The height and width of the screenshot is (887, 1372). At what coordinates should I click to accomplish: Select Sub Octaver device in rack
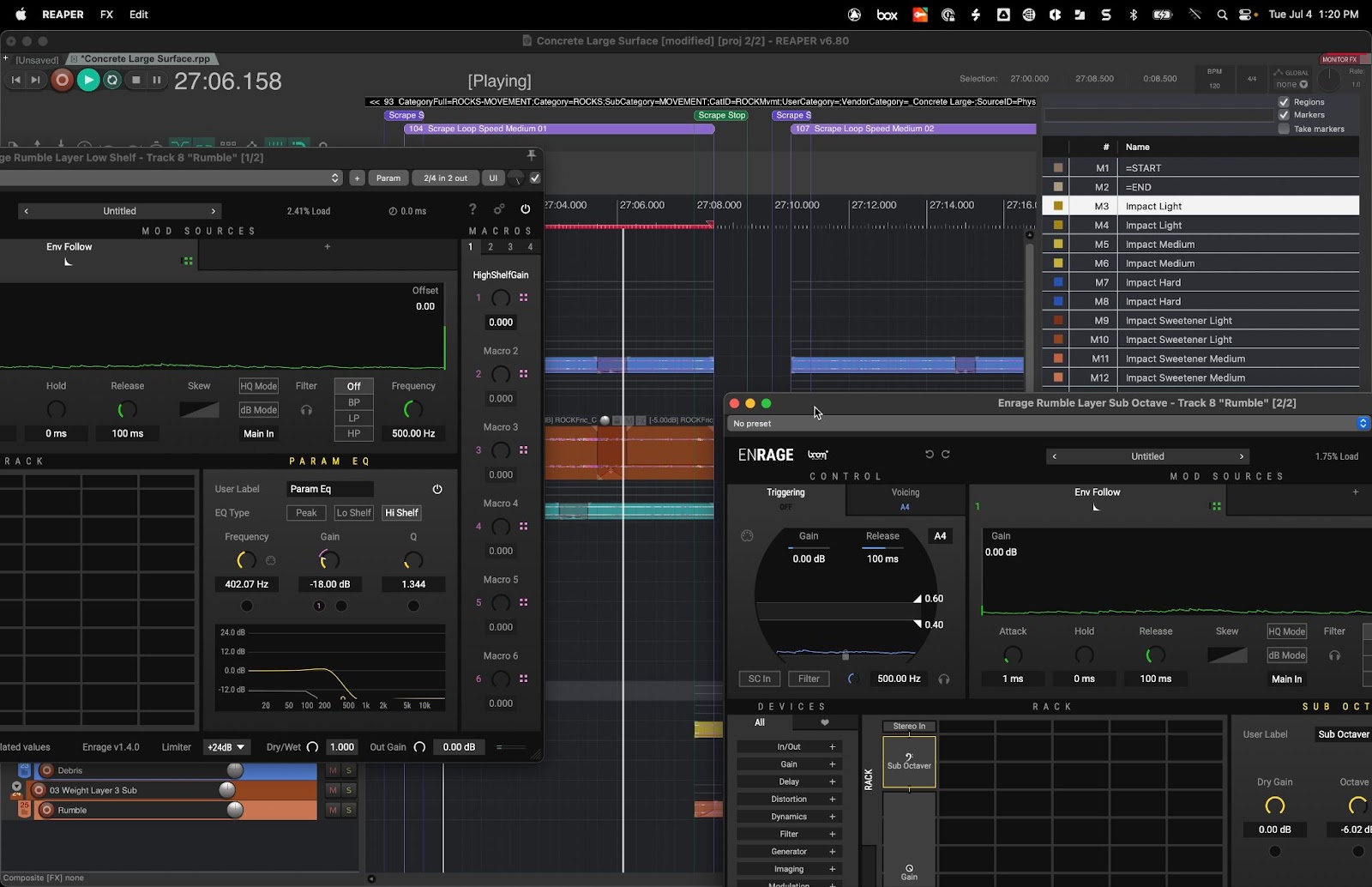click(909, 762)
